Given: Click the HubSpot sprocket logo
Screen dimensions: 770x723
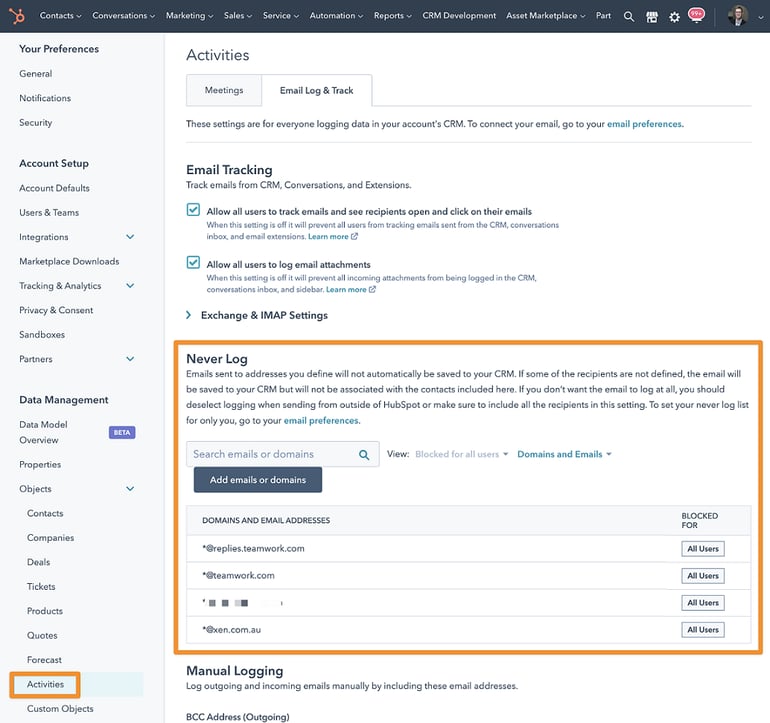Looking at the screenshot, I should (17, 16).
